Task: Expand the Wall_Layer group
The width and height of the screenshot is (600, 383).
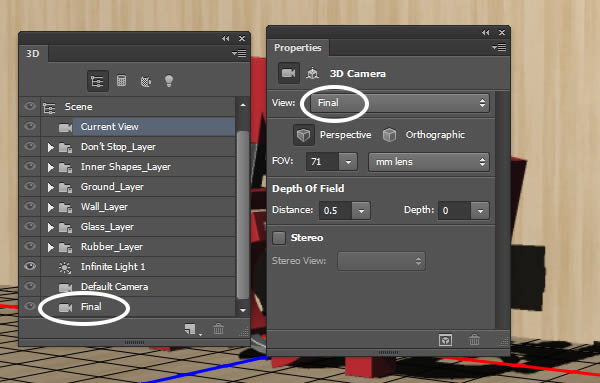Action: click(51, 207)
